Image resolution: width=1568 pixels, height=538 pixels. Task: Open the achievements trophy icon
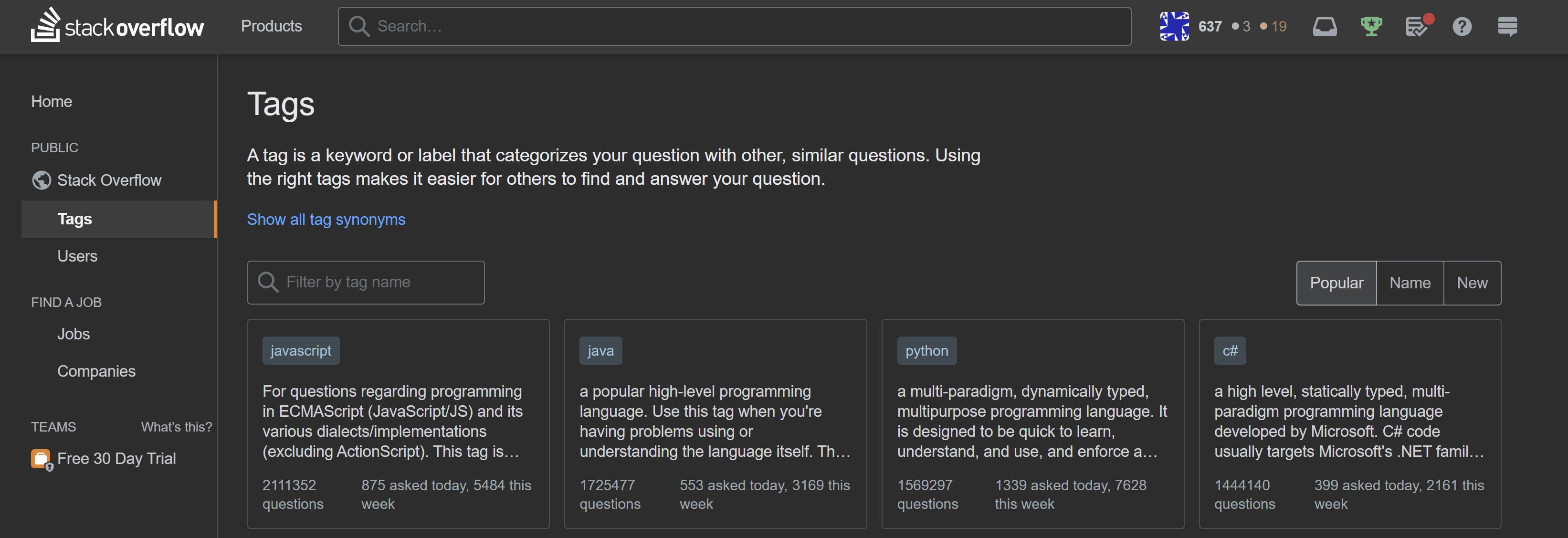point(1371,26)
